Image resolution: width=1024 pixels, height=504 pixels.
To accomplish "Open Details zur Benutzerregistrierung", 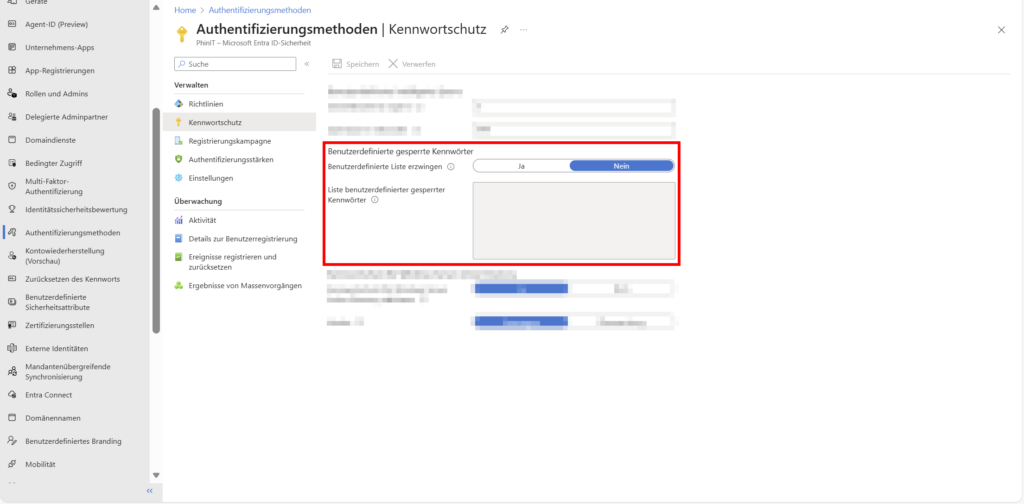I will pyautogui.click(x=242, y=238).
